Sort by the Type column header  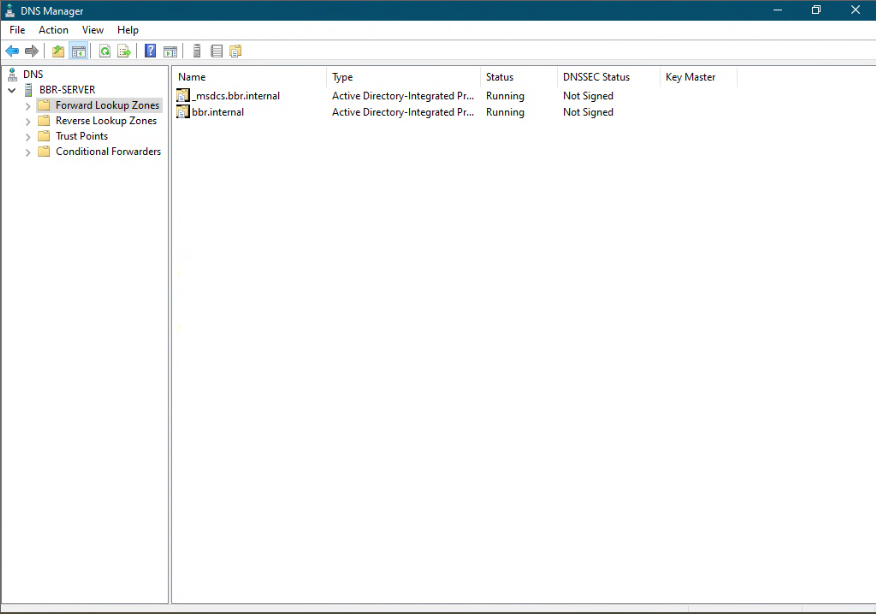pos(403,77)
